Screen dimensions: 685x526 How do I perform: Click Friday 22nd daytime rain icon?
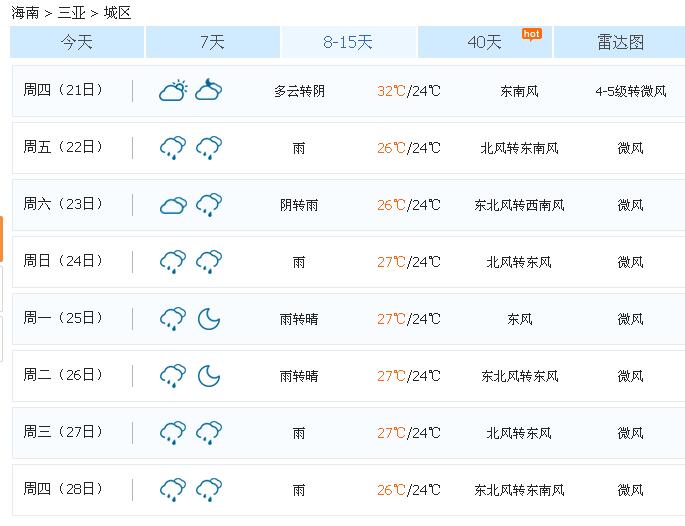coord(173,148)
